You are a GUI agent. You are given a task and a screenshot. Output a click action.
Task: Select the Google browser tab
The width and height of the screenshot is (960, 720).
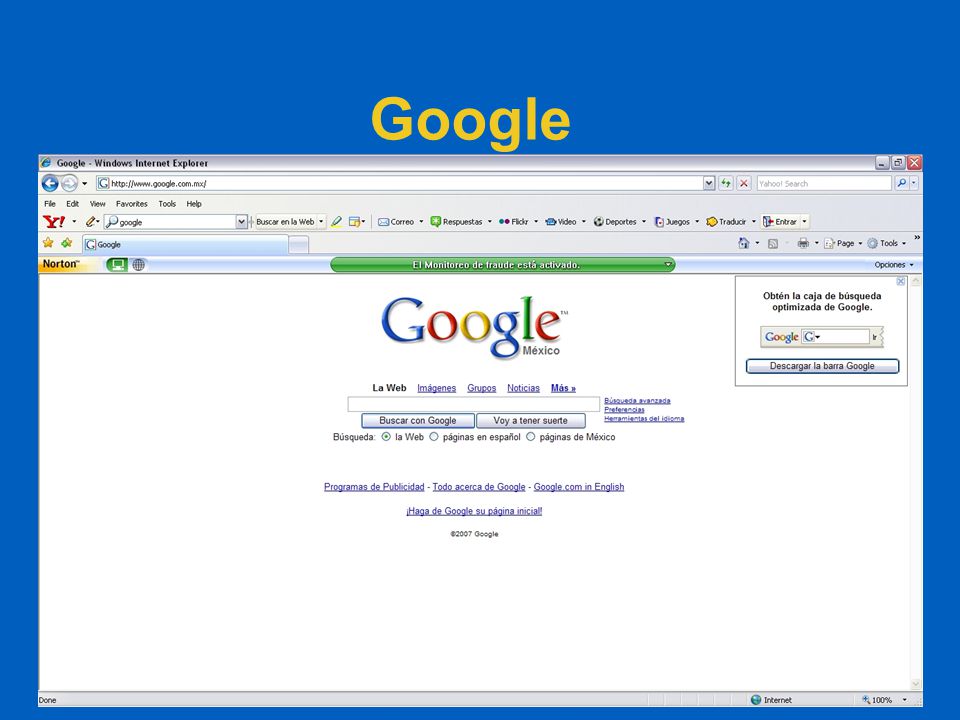pyautogui.click(x=185, y=244)
